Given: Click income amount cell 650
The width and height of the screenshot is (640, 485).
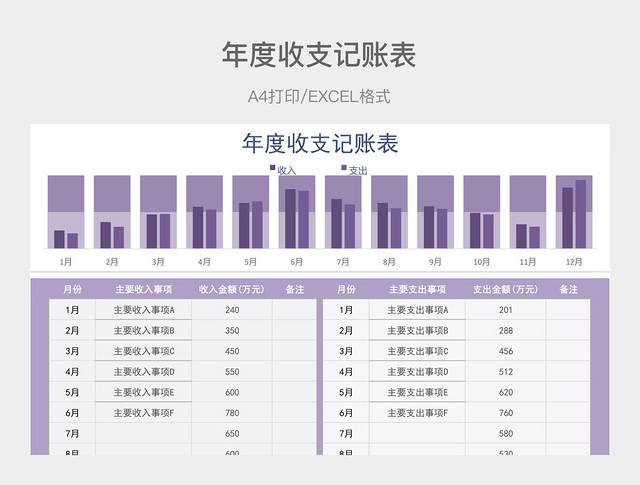Looking at the screenshot, I should click(x=232, y=434).
